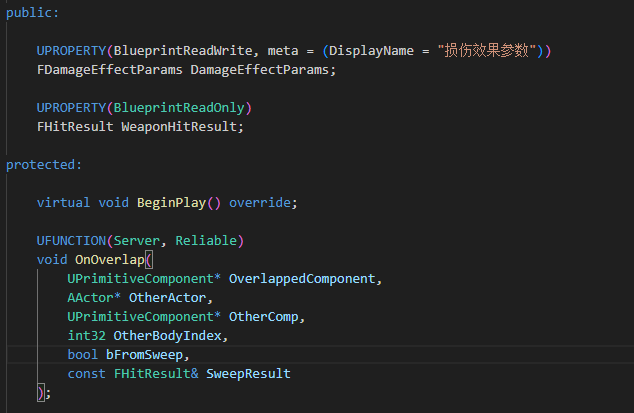The height and width of the screenshot is (413, 634).
Task: Click the UPrimitiveComponent* type before OtherComp
Action: pyautogui.click(x=144, y=317)
